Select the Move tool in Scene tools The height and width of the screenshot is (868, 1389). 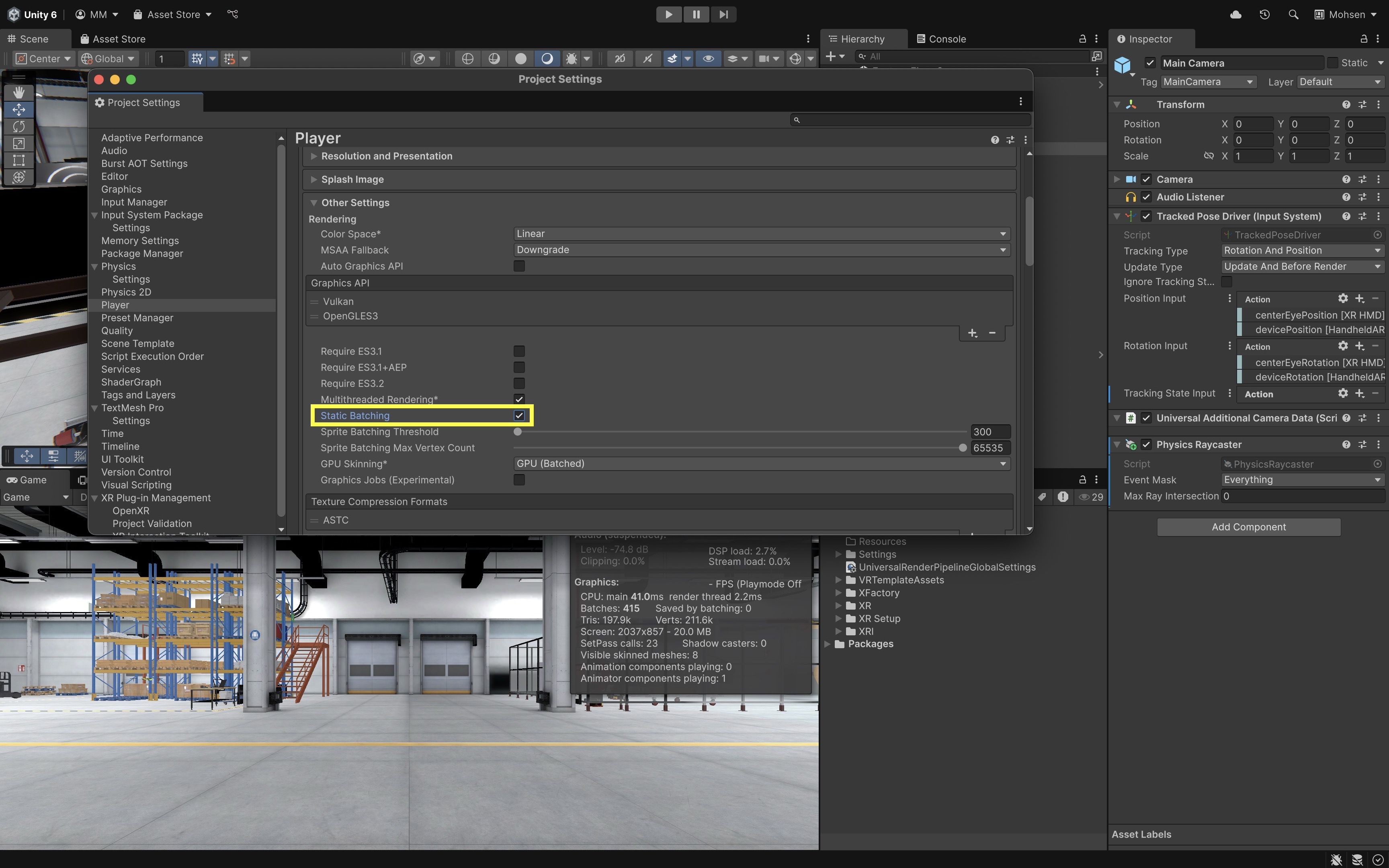[19, 109]
